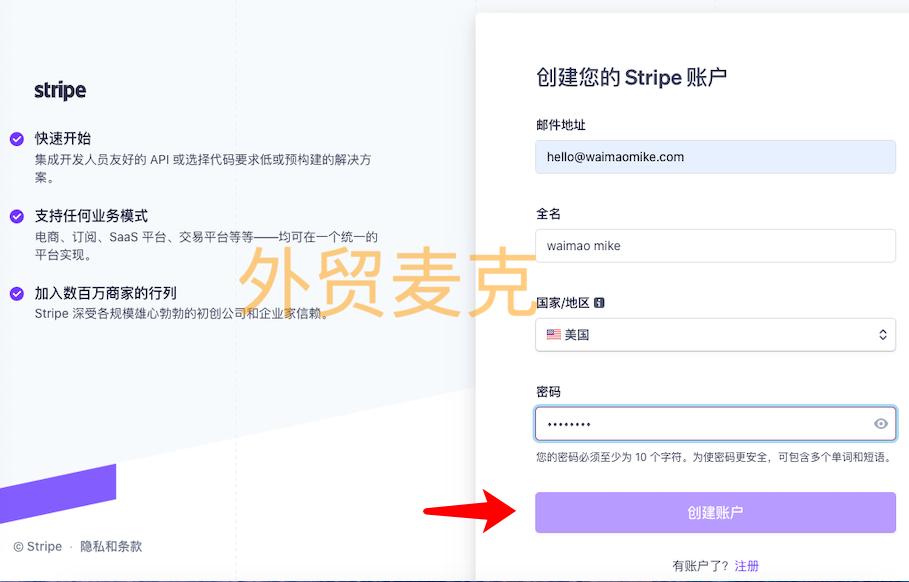909x582 pixels.
Task: Click the © Stripe text in the footer
Action: point(37,546)
